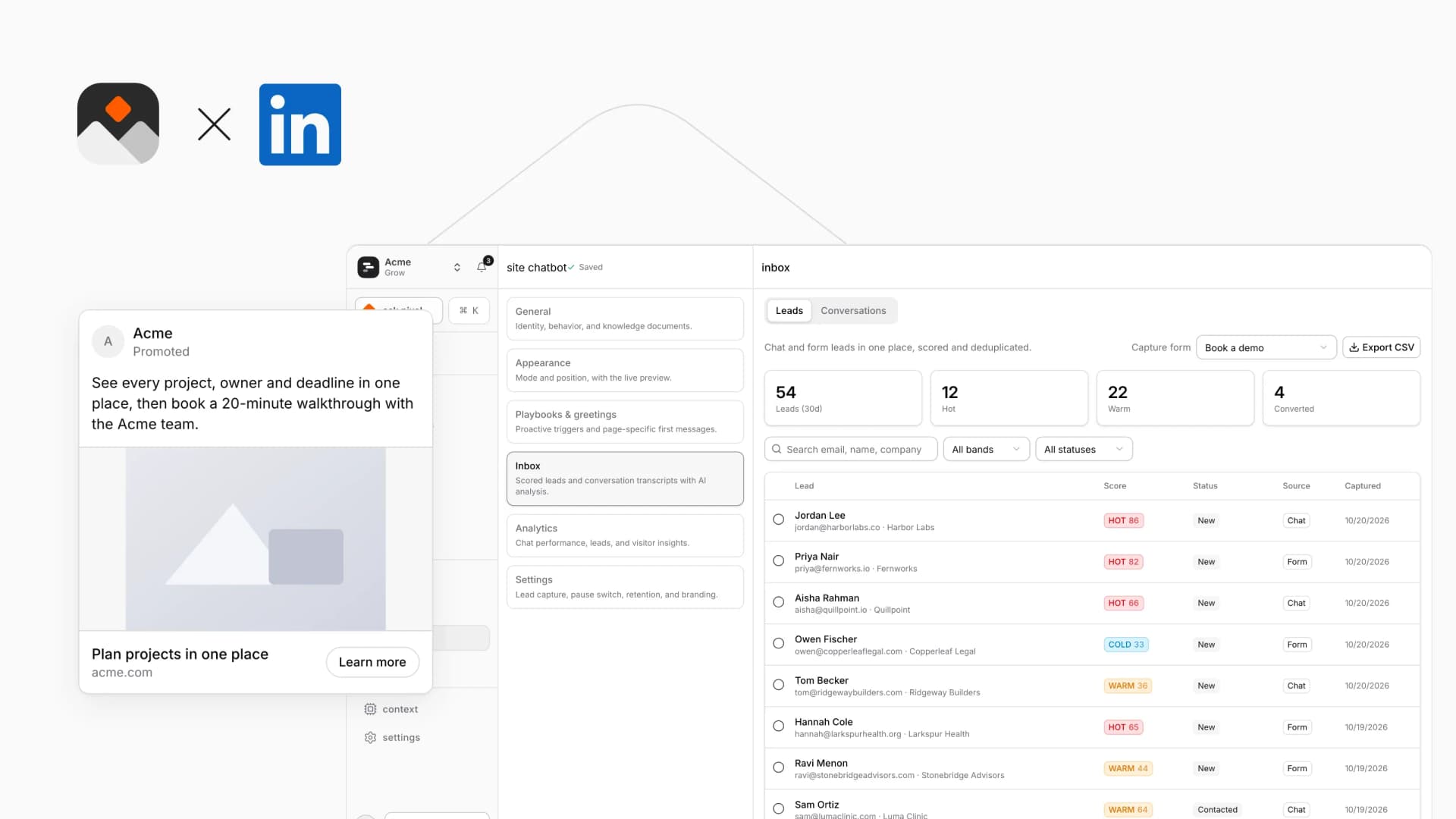Open the Inbox chatbot section
Viewport: 1456px width, 819px height.
pos(625,479)
